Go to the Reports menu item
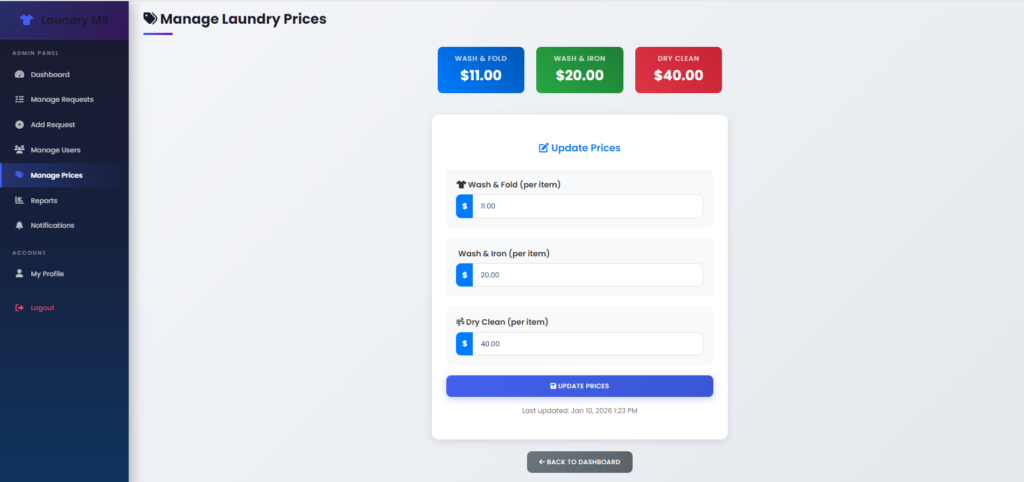This screenshot has height=482, width=1024. tap(44, 200)
